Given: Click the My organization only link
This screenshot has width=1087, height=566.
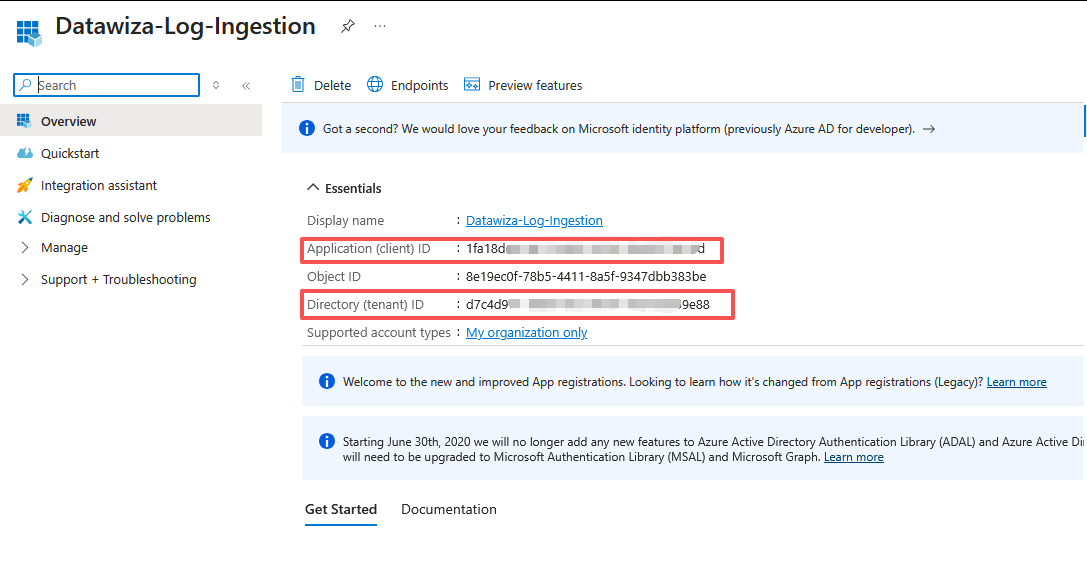Looking at the screenshot, I should point(526,332).
